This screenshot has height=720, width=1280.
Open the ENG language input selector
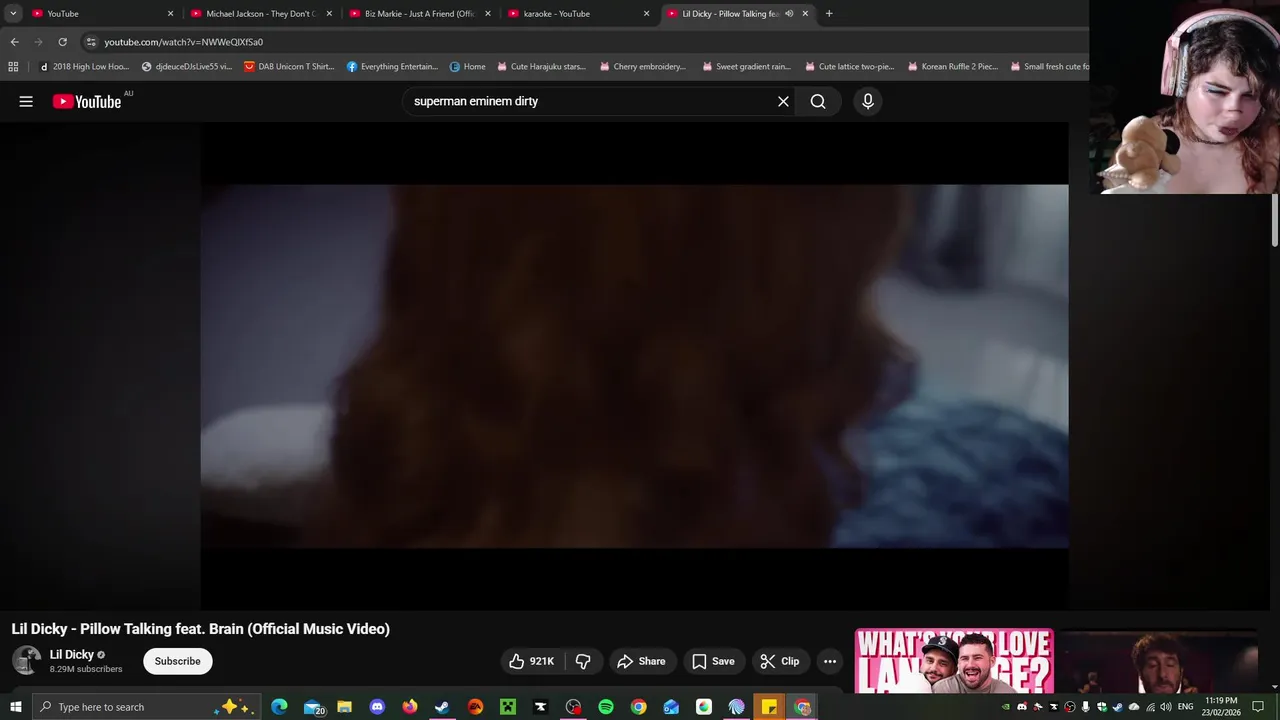tap(1185, 707)
